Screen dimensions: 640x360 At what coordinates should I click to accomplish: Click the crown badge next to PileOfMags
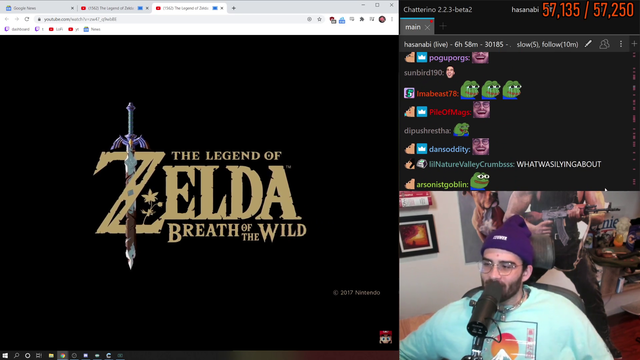click(422, 112)
